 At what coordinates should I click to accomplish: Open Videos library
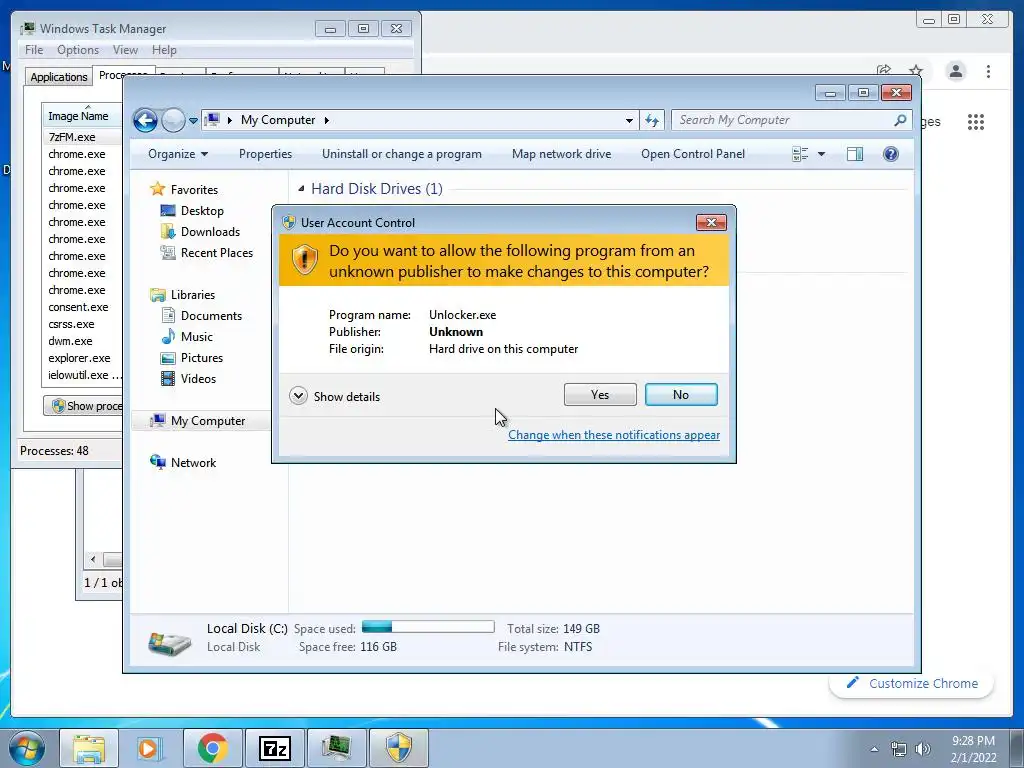198,379
